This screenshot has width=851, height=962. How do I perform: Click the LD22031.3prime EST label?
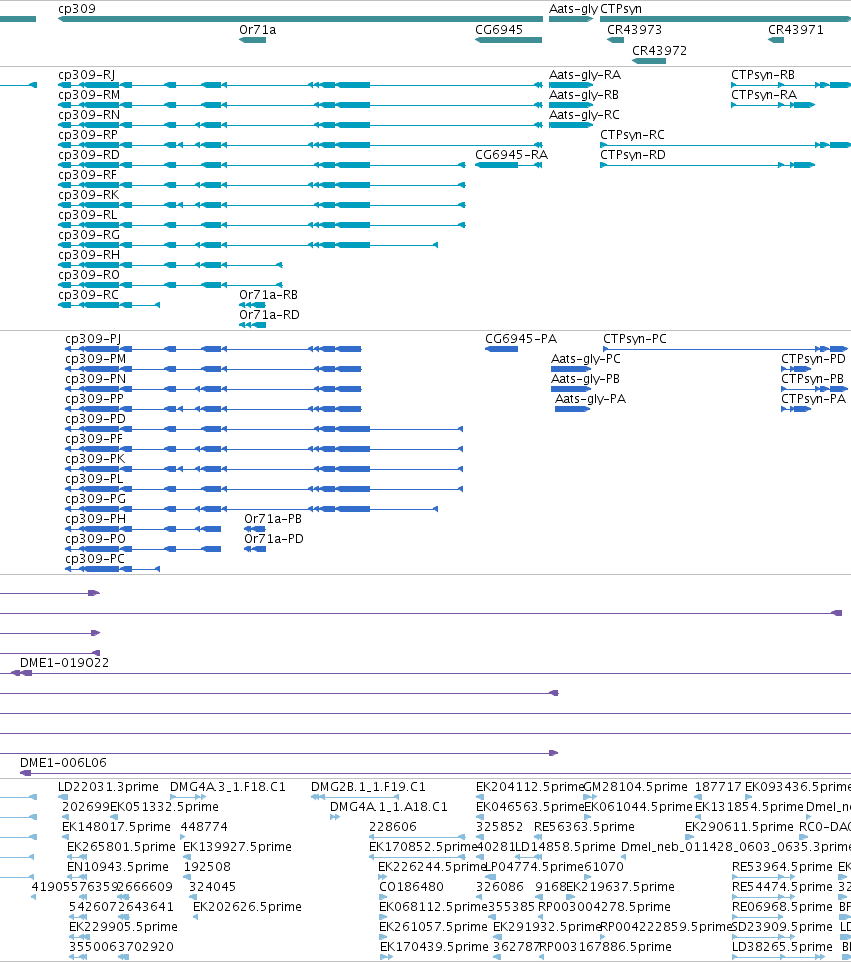point(108,787)
